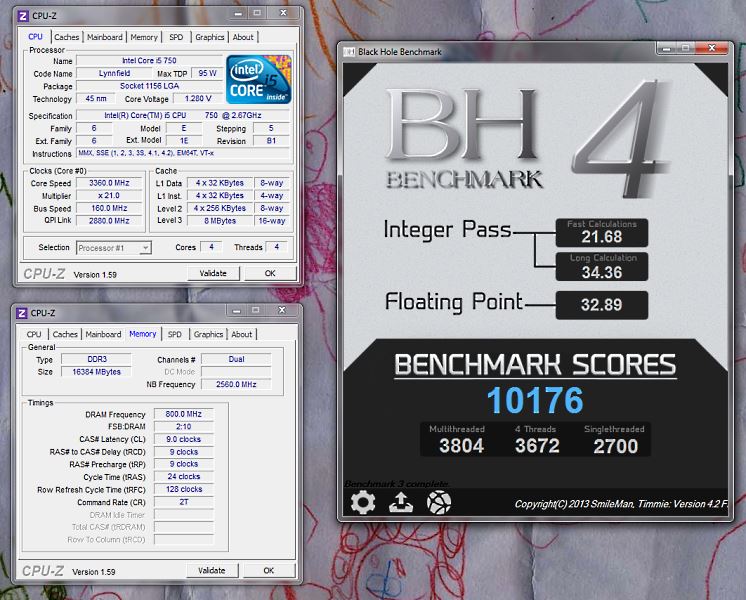Open Mainboard tab in bottom CPU-Z window
Screen dimensions: 746x600
[103, 334]
